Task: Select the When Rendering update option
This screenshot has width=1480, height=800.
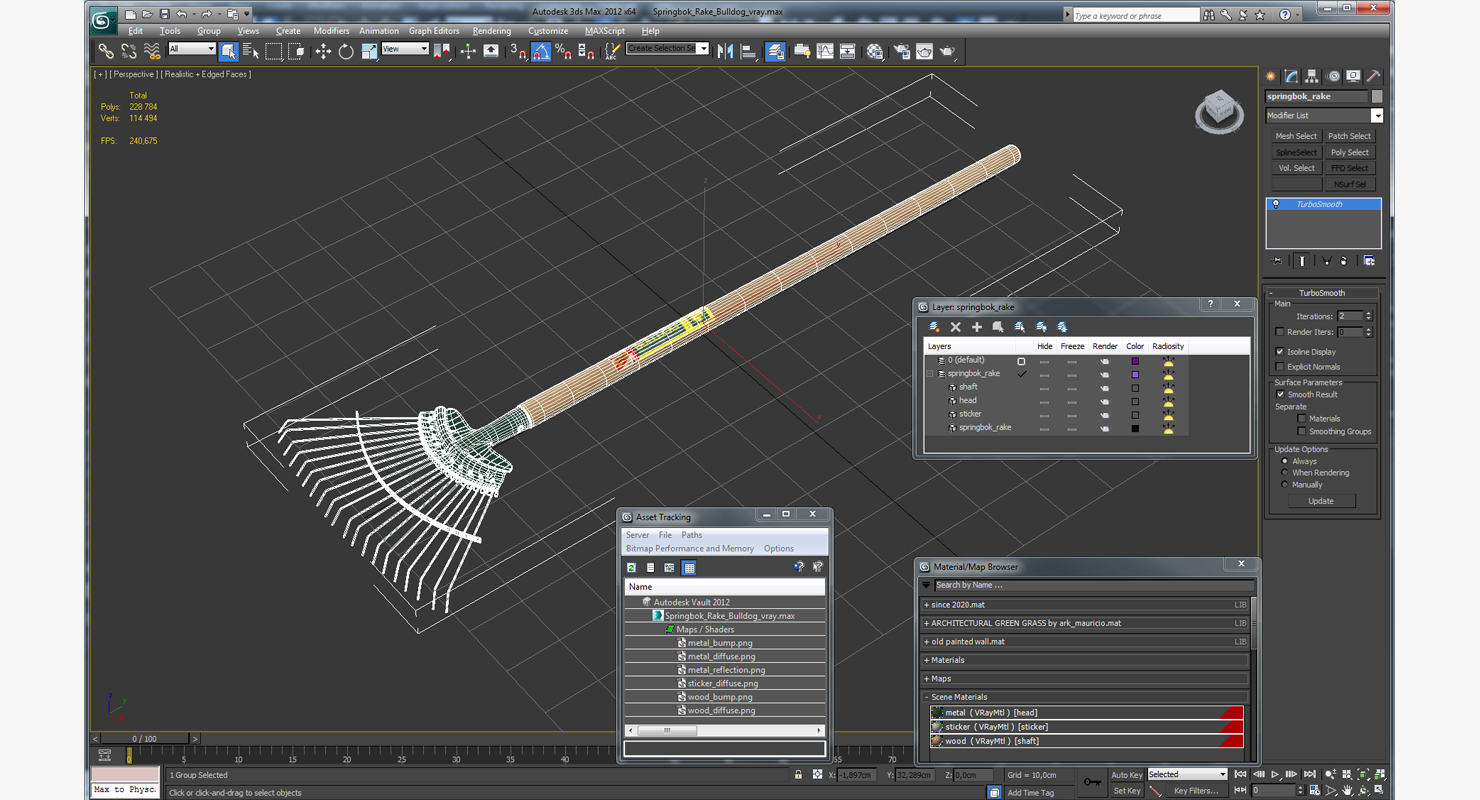Action: tap(1285, 473)
